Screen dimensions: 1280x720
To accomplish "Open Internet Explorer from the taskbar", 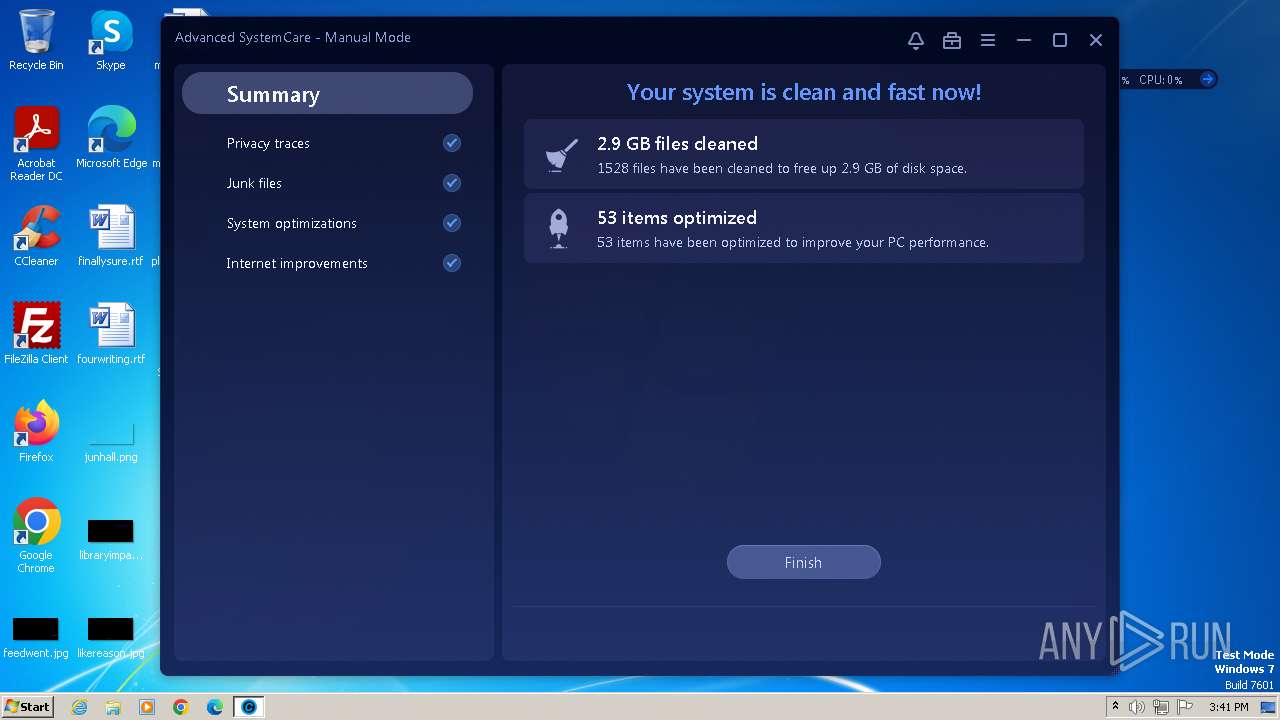I will tap(79, 707).
